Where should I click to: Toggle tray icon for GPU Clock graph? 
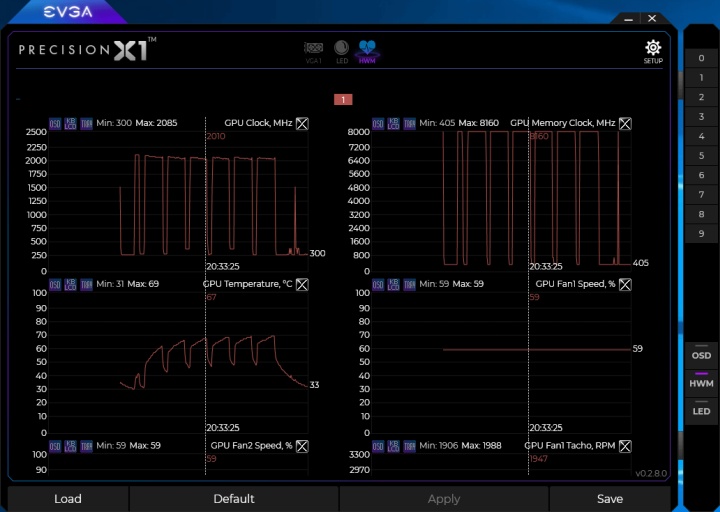click(86, 124)
